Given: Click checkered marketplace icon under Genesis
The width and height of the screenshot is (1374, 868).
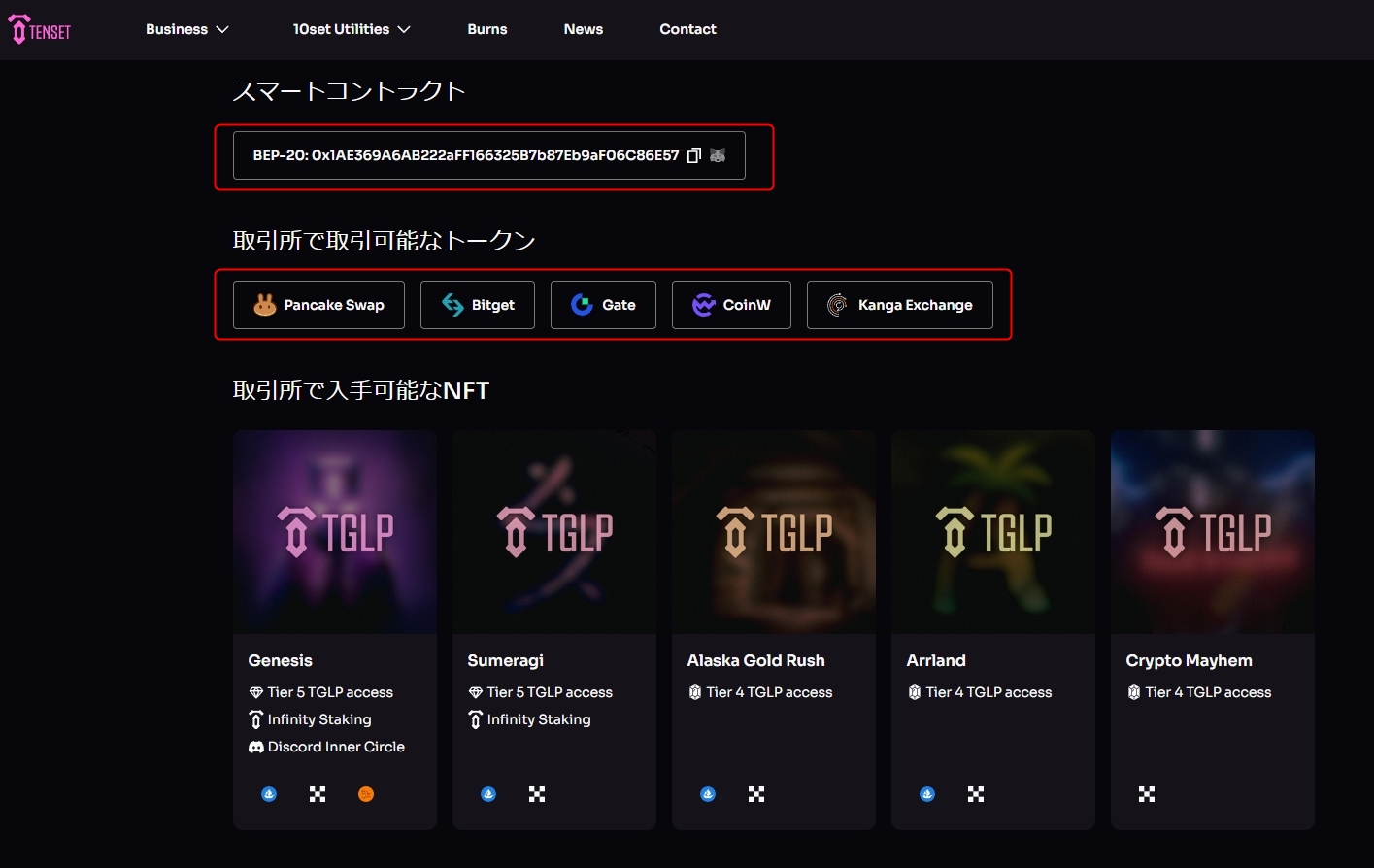Looking at the screenshot, I should point(318,794).
